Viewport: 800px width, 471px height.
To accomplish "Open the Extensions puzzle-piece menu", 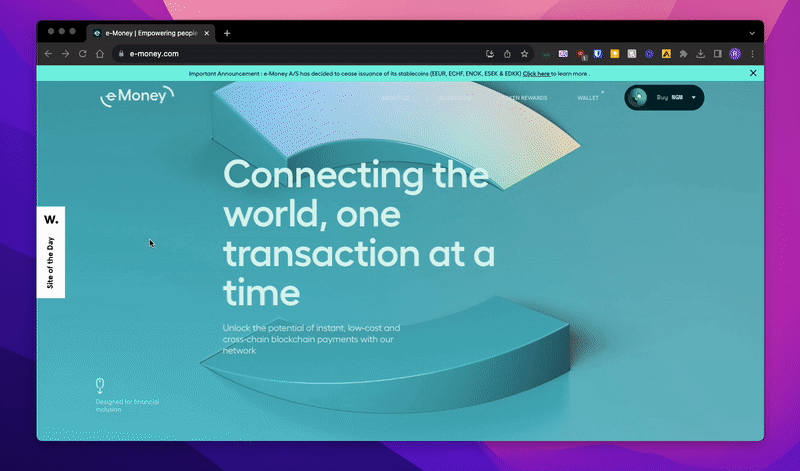I will point(684,54).
